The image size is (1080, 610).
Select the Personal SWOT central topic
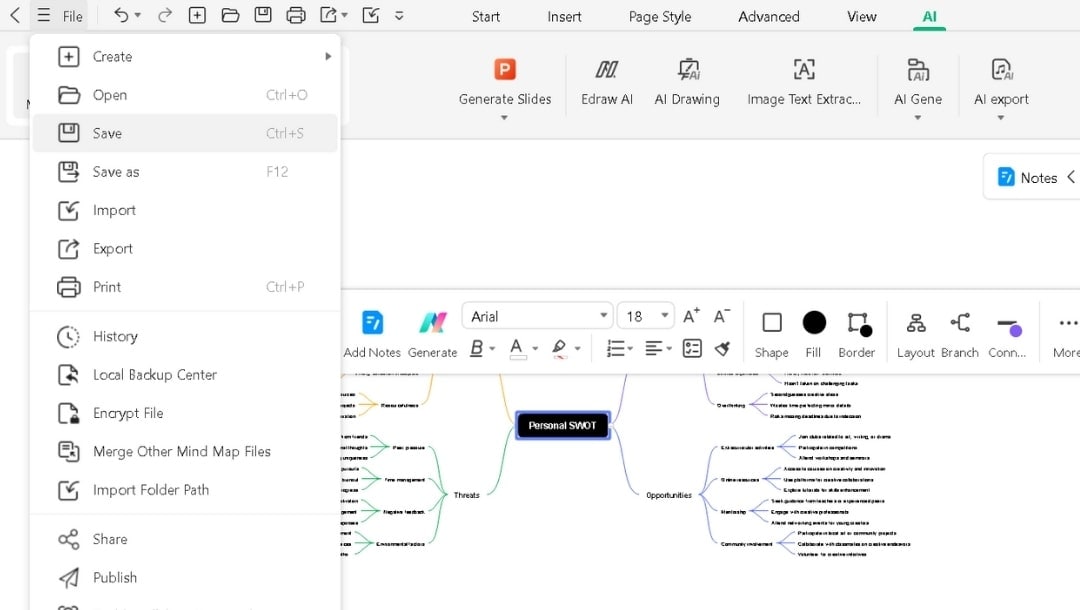[562, 425]
